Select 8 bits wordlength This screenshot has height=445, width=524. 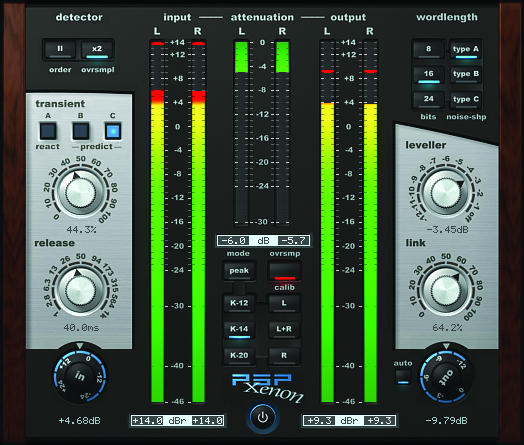428,49
